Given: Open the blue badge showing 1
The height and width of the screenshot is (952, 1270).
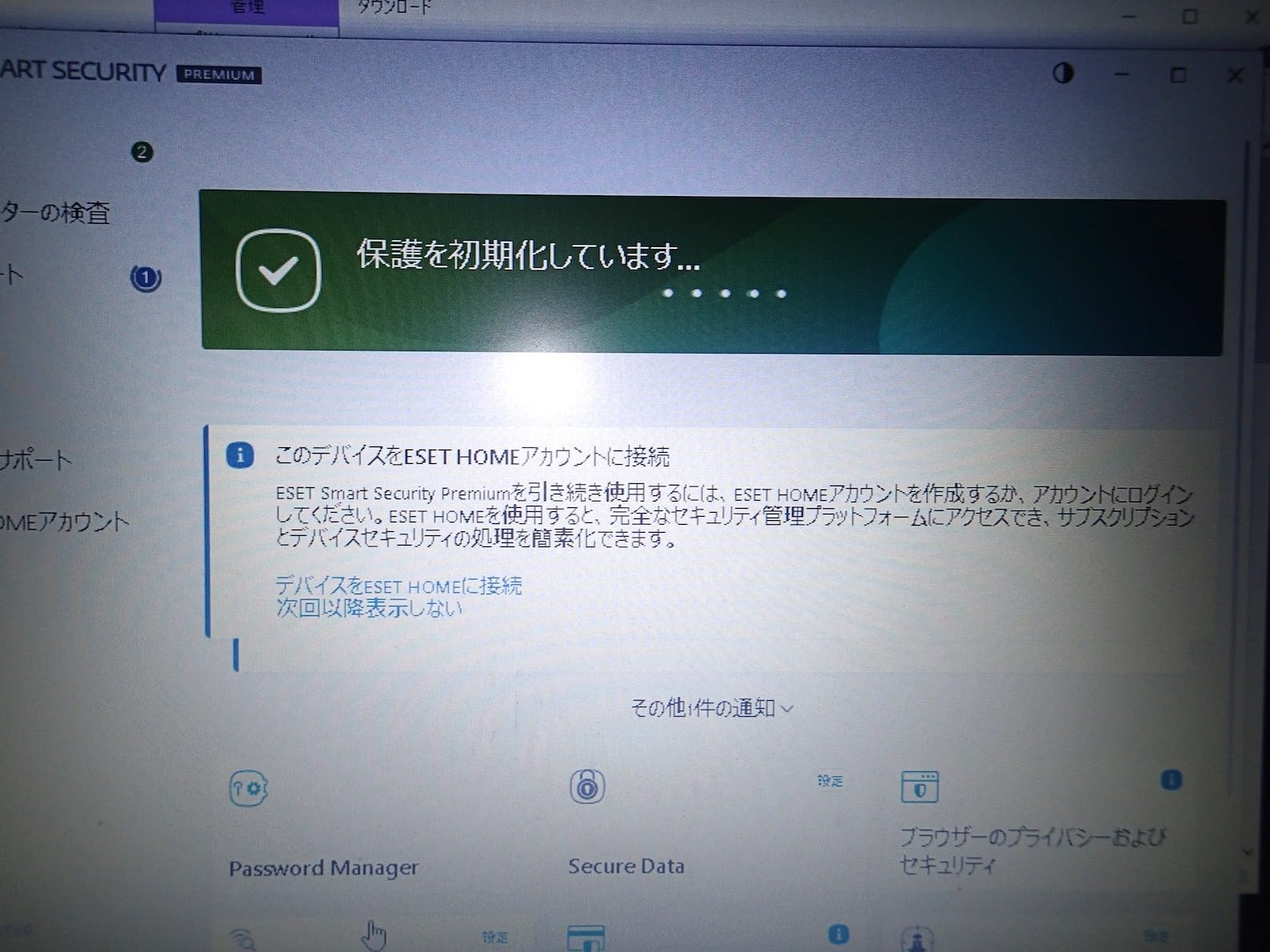Looking at the screenshot, I should (146, 278).
